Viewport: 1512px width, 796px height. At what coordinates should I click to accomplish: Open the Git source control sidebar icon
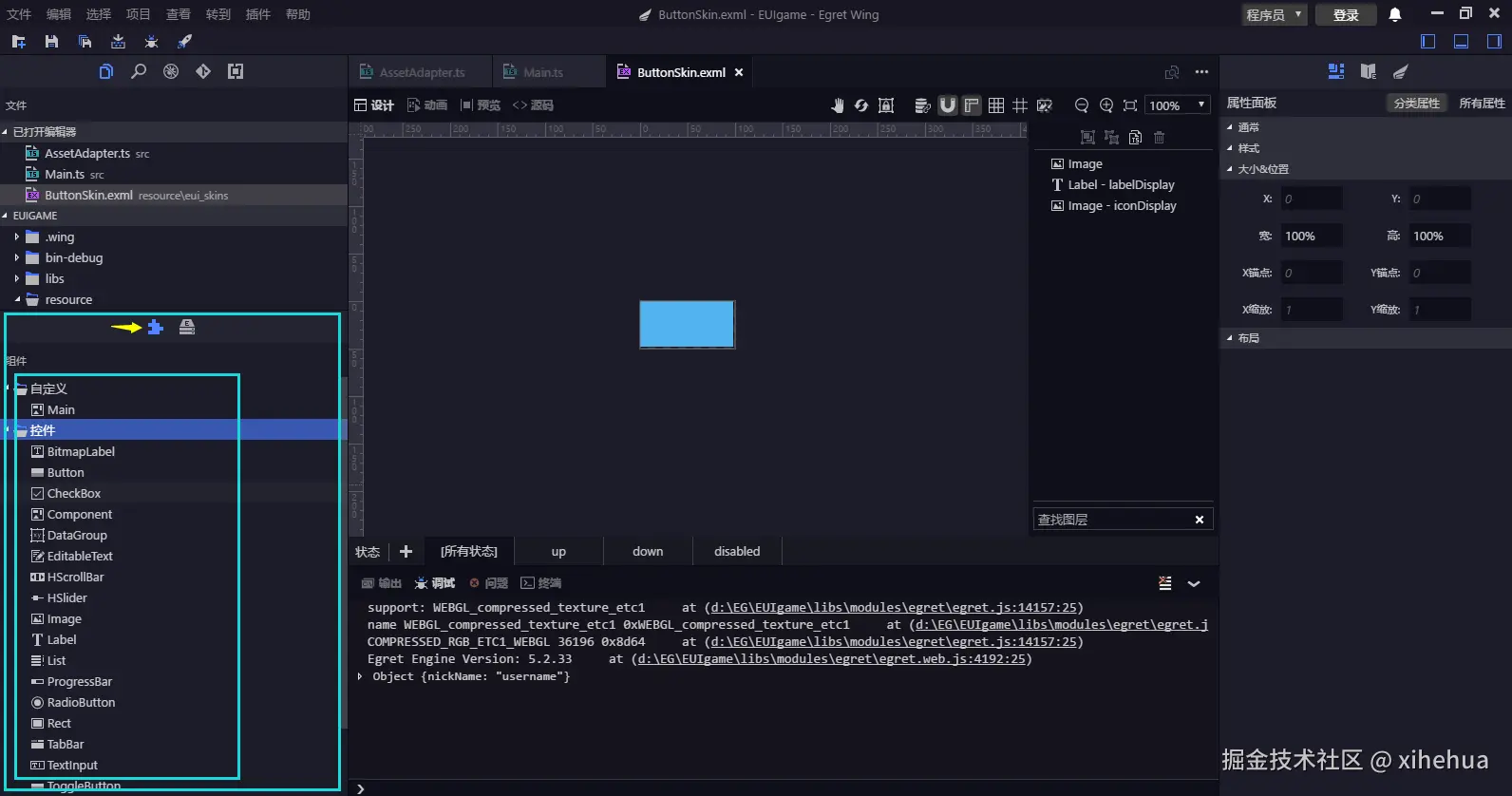[x=203, y=71]
